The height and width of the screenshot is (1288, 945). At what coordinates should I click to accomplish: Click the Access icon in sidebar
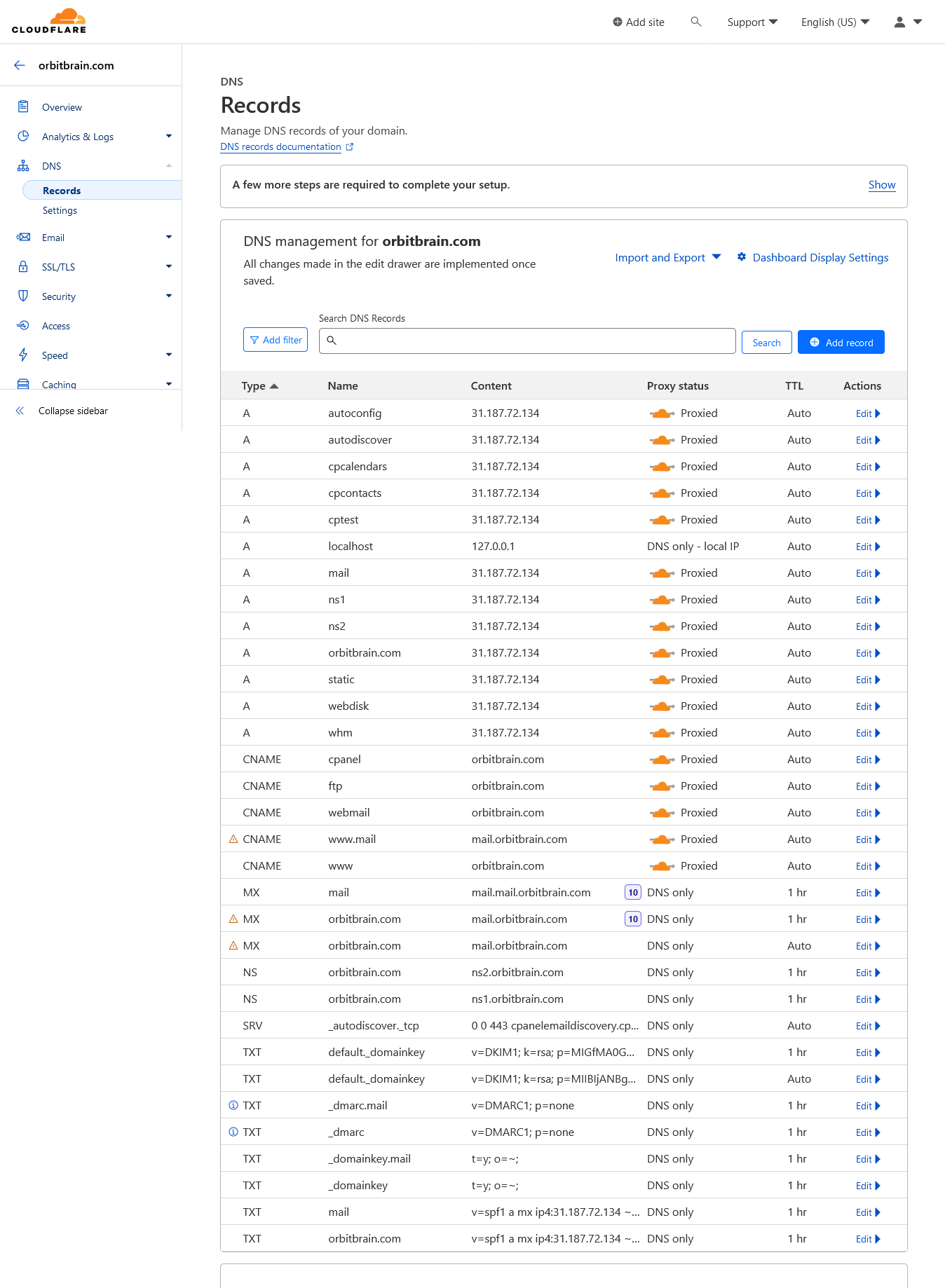point(23,325)
